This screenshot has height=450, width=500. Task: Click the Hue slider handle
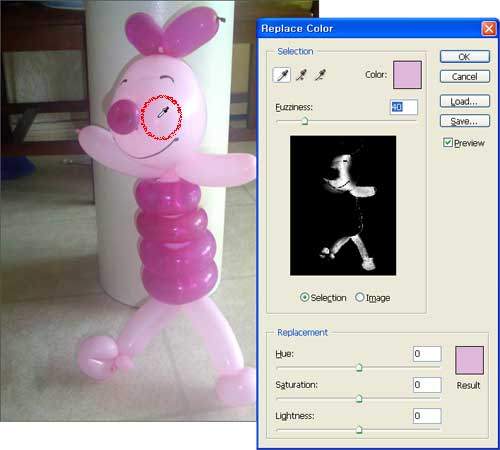pos(359,367)
